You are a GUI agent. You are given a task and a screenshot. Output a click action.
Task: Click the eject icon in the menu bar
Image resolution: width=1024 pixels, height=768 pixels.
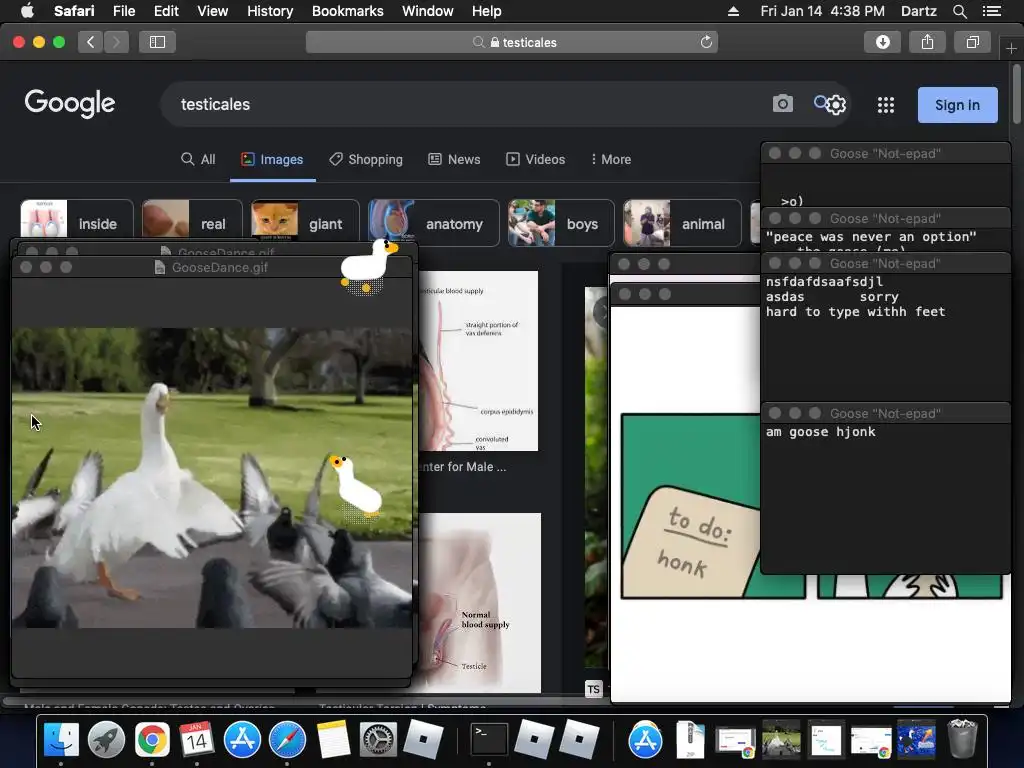733,11
